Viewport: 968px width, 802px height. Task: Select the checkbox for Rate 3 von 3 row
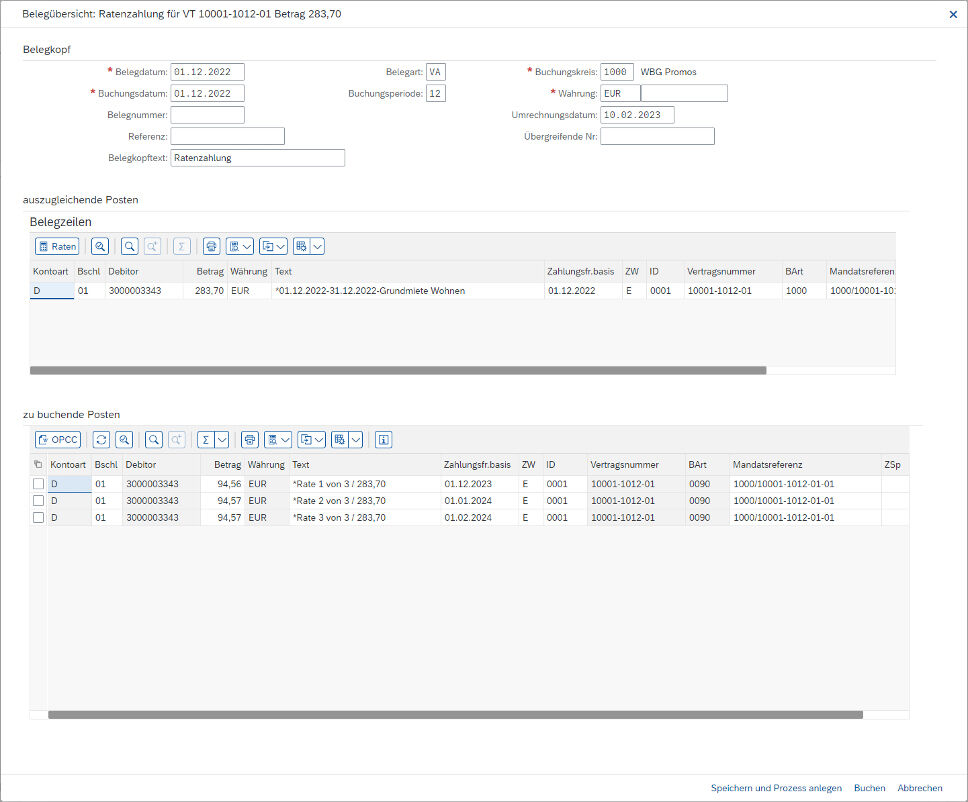[x=39, y=518]
